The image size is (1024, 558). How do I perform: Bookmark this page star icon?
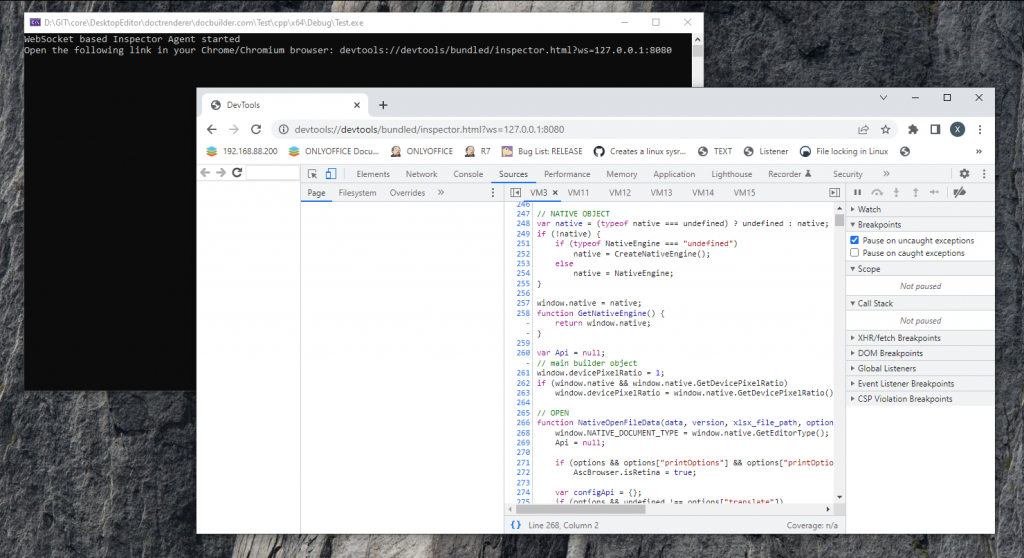pos(886,129)
